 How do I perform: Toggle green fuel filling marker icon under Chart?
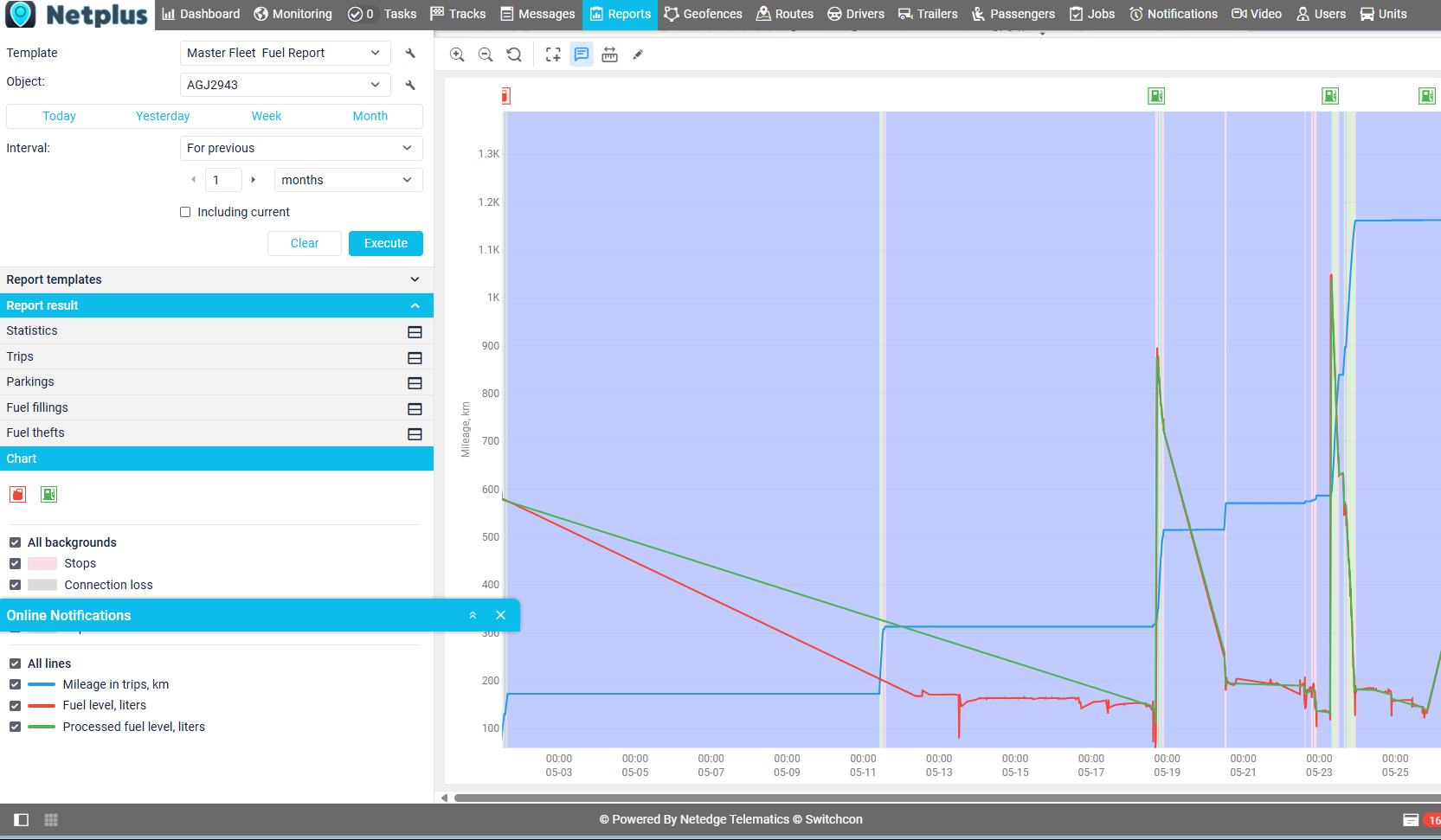(x=49, y=494)
